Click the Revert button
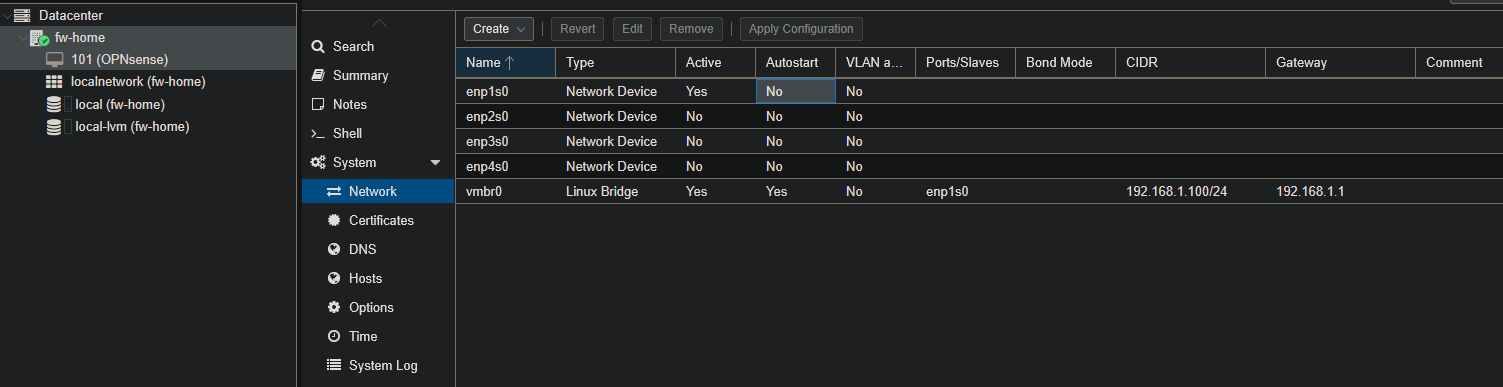Viewport: 1503px width, 387px height. (577, 29)
